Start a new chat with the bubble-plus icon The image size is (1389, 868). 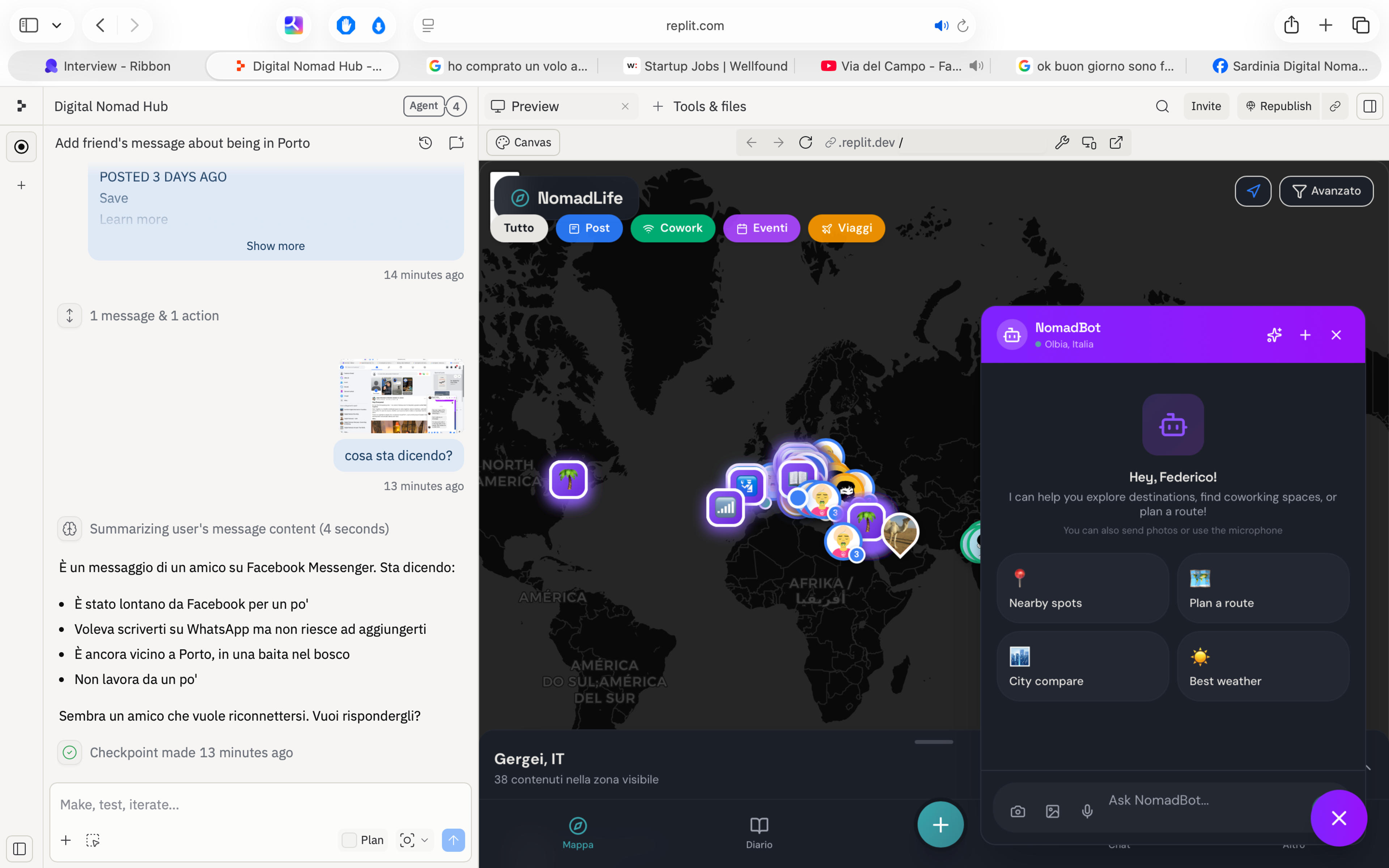pyautogui.click(x=456, y=143)
